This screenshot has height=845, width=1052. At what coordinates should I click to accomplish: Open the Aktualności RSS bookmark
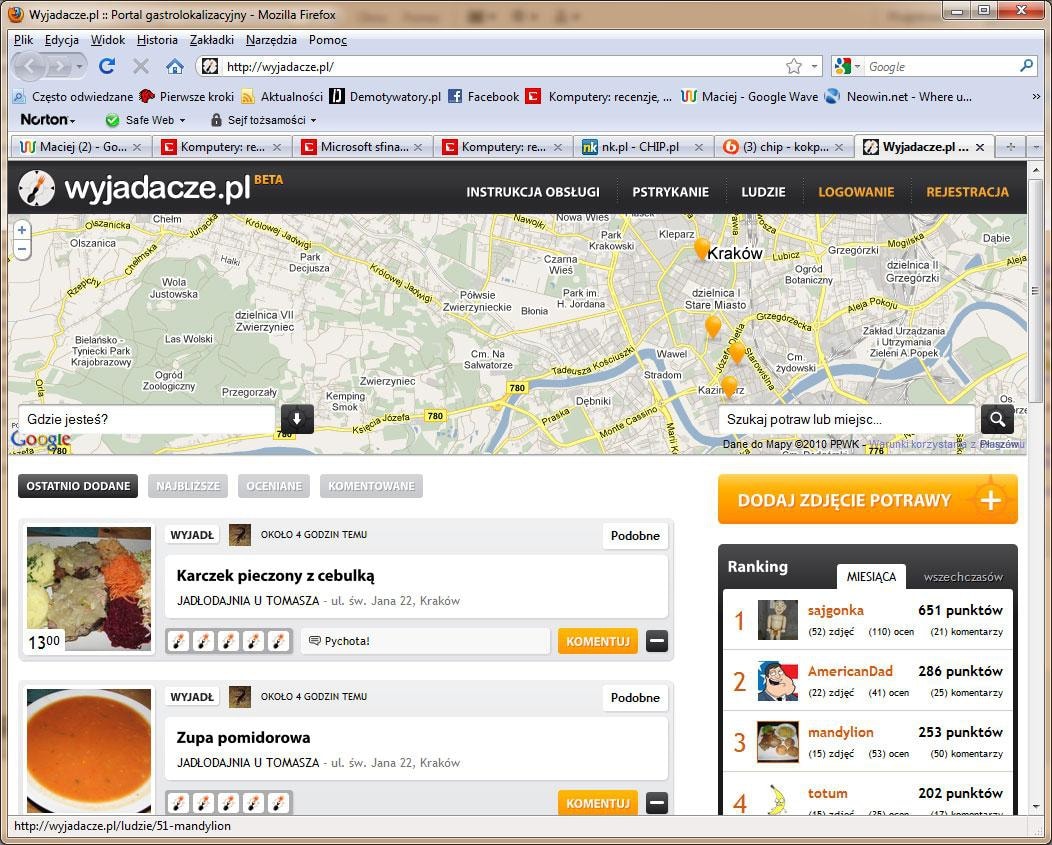point(282,97)
